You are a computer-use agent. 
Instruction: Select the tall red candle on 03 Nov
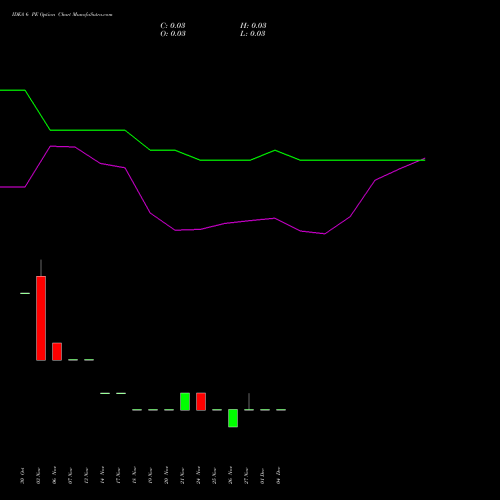tap(41, 318)
